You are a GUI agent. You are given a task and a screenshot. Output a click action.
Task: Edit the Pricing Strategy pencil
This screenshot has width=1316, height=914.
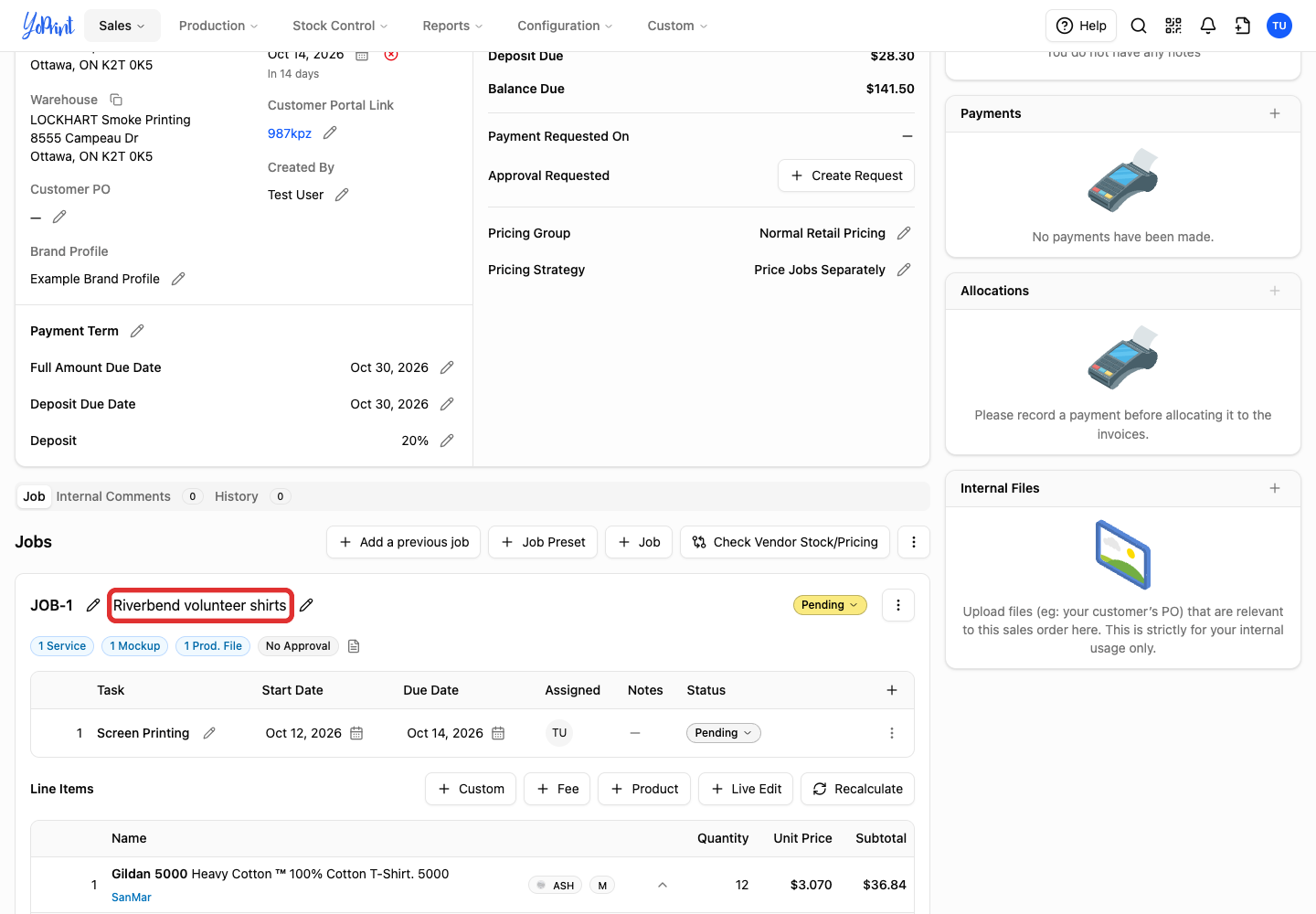(x=904, y=270)
